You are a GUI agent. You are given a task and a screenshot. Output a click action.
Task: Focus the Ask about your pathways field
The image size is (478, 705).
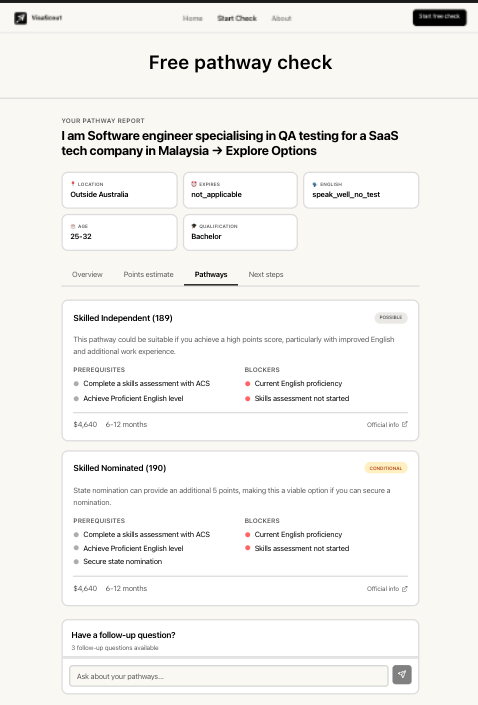tap(229, 676)
